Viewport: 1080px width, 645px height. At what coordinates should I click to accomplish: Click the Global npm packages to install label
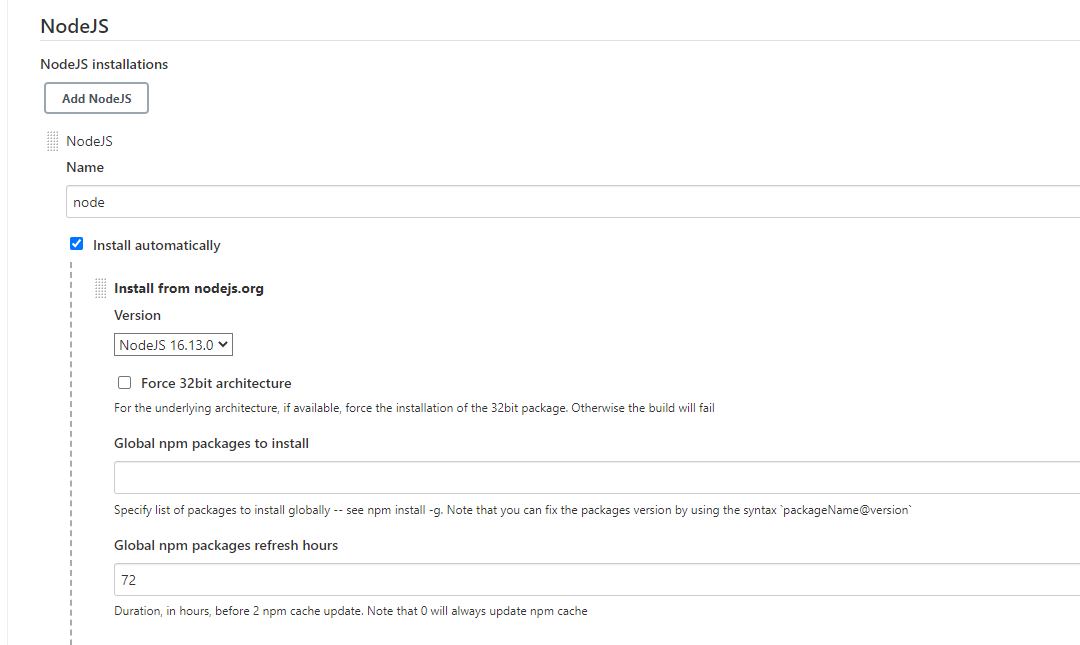point(211,443)
